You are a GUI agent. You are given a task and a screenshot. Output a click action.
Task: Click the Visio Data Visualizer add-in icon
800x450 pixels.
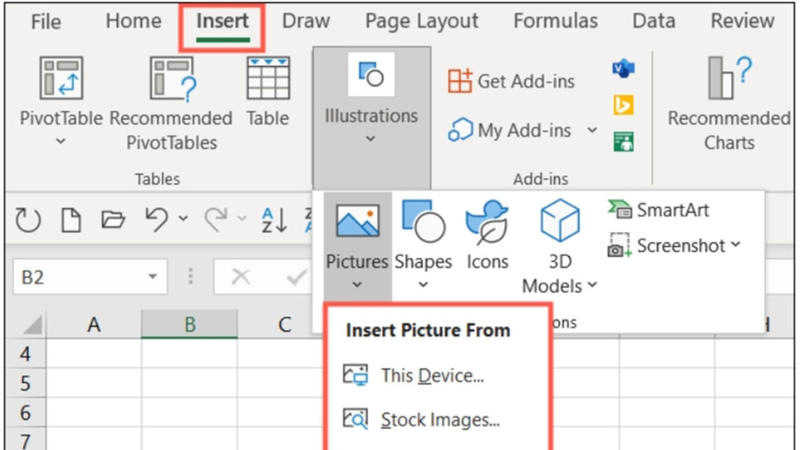[623, 68]
